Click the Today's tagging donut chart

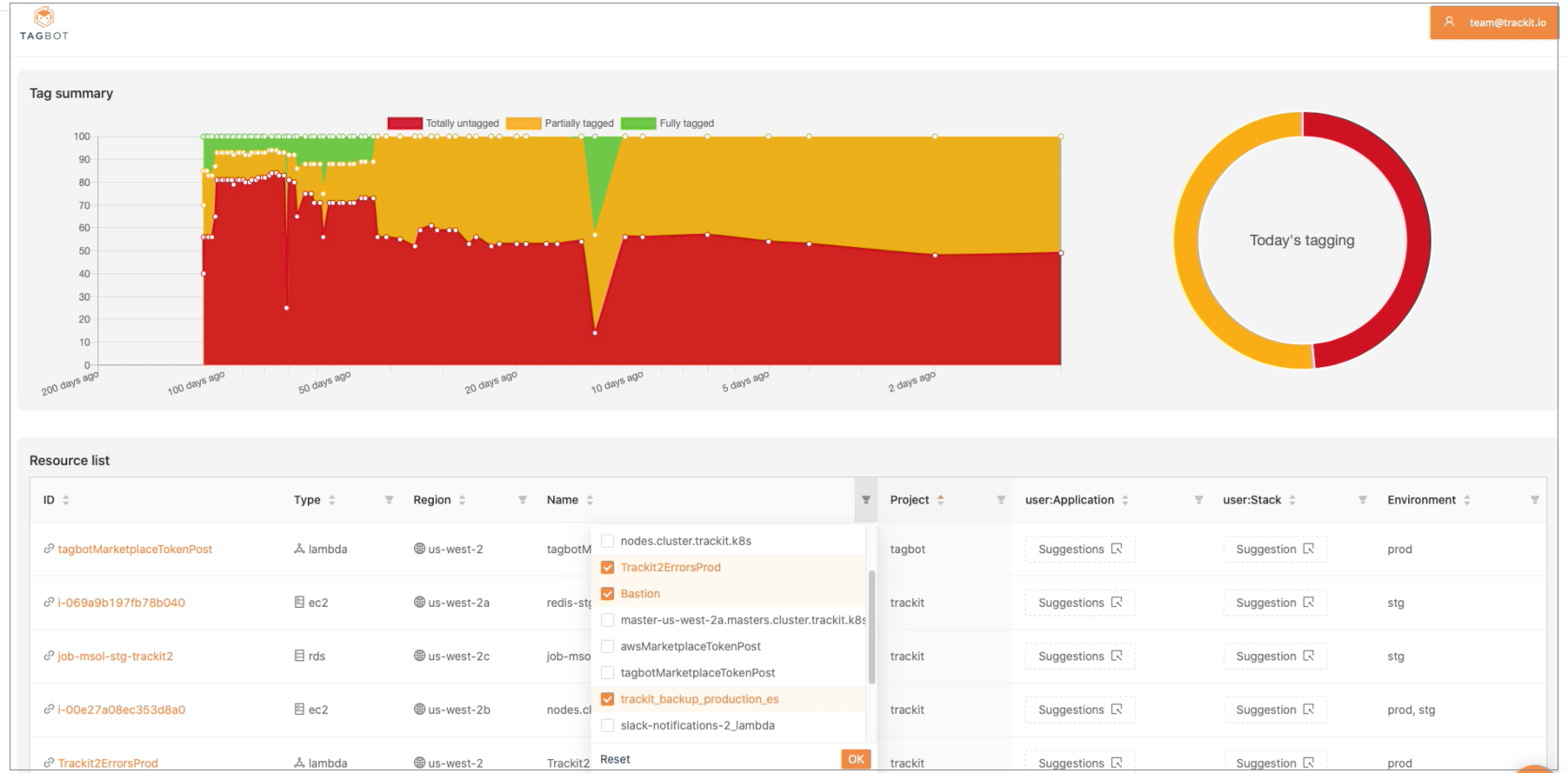point(1302,240)
